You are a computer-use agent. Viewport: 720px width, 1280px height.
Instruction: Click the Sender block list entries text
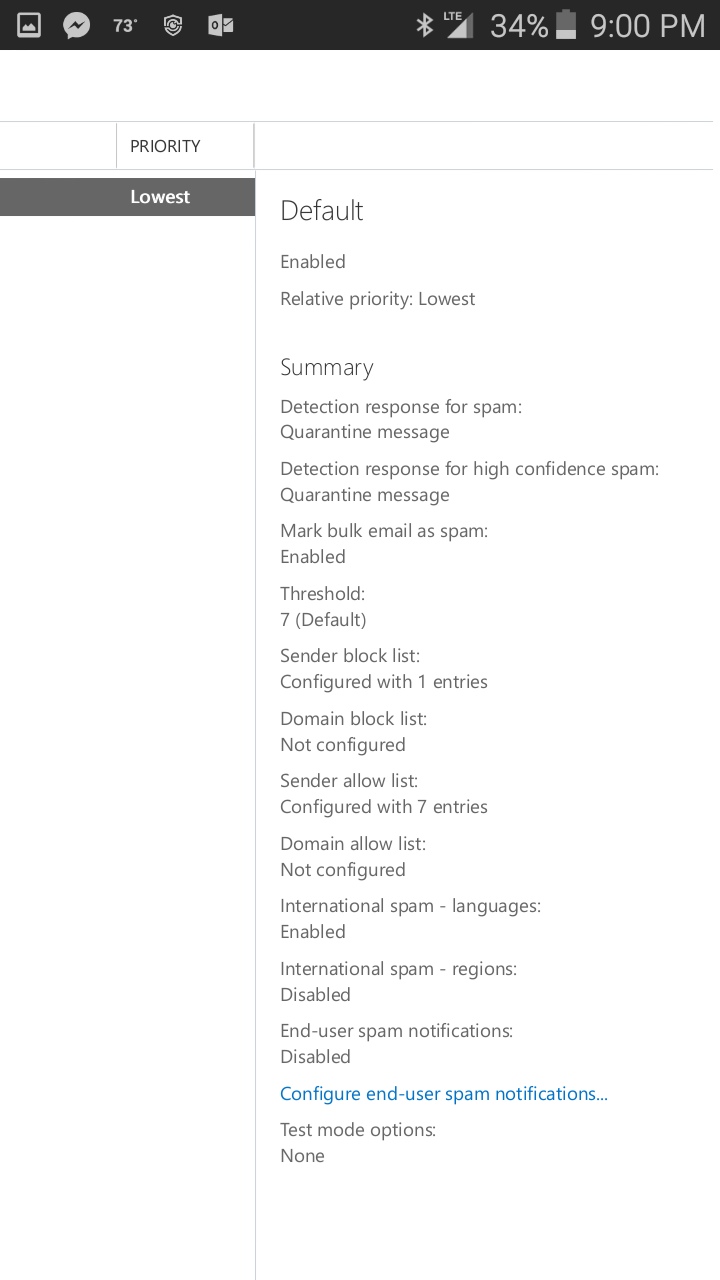[x=384, y=681]
